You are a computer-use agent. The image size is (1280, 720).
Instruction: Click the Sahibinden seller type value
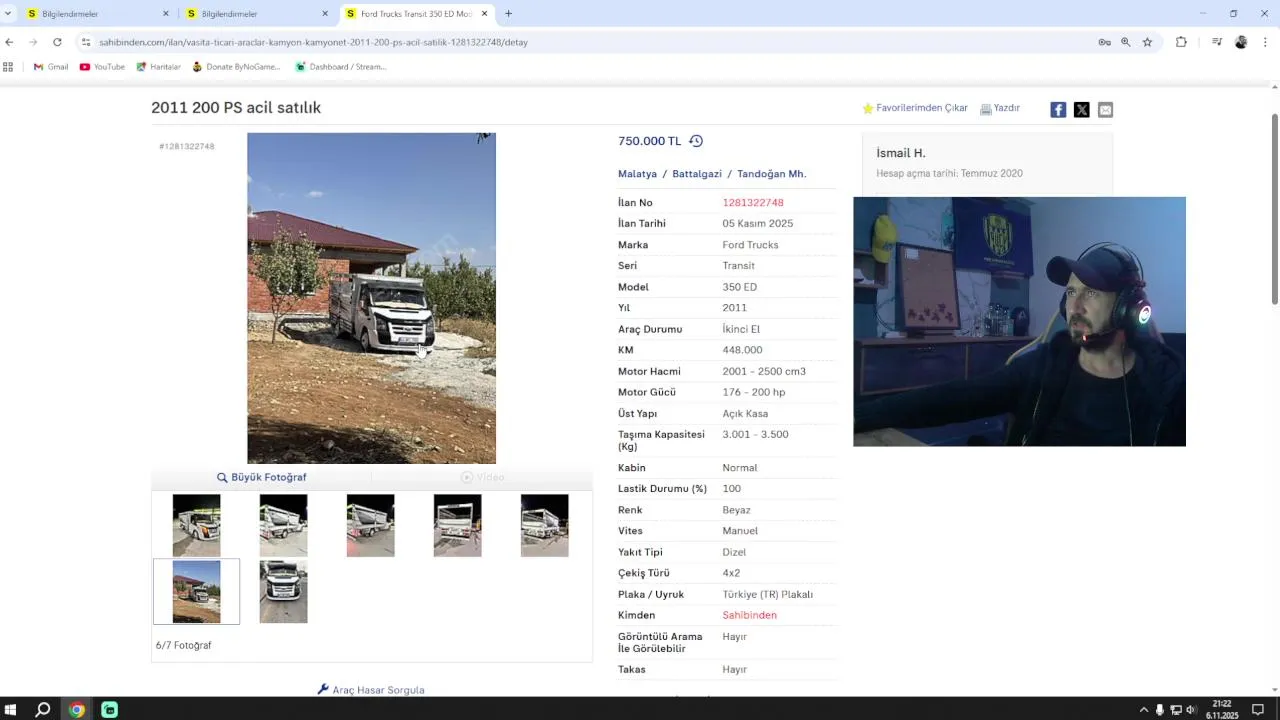(749, 615)
